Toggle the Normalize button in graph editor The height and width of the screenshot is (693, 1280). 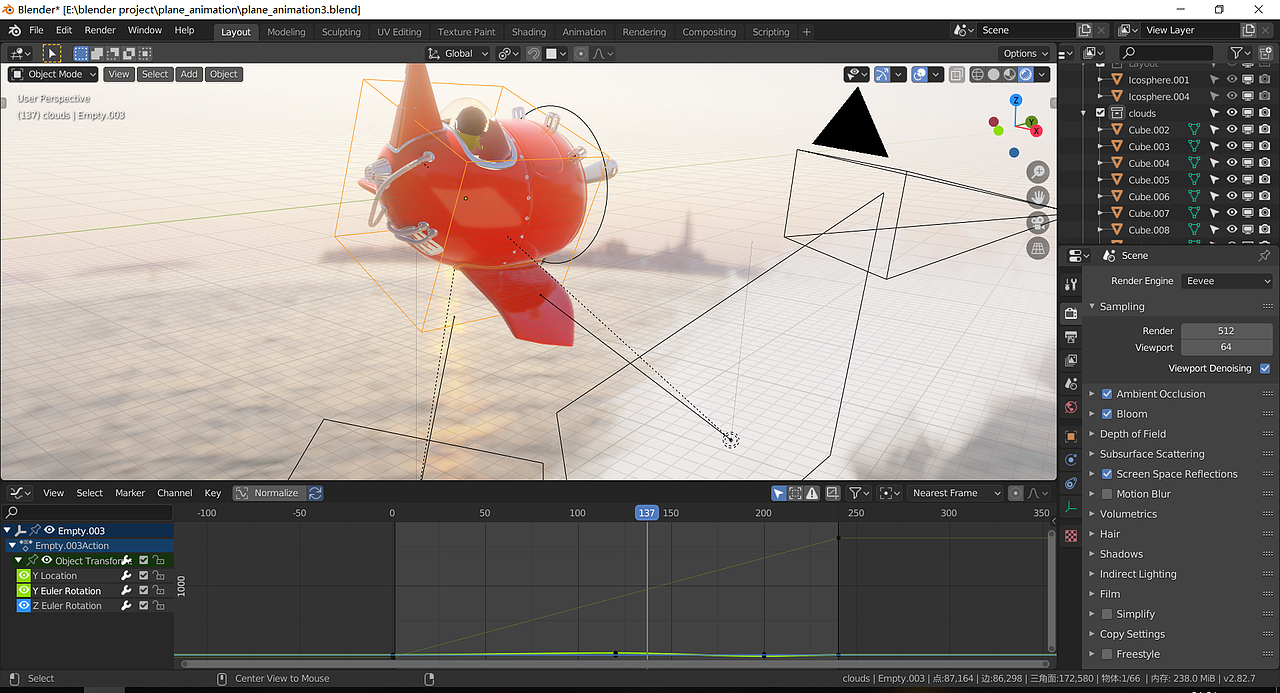click(268, 493)
